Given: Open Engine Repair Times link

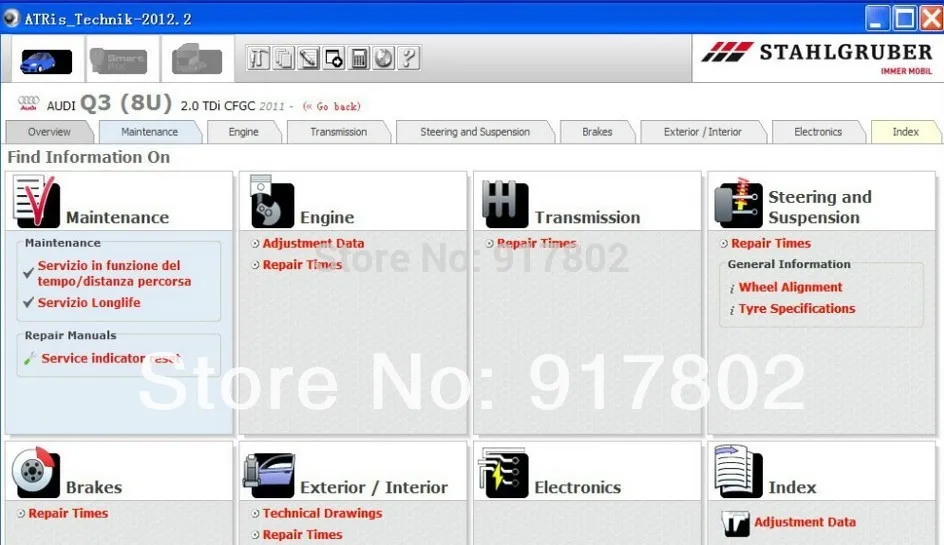Looking at the screenshot, I should point(302,265).
